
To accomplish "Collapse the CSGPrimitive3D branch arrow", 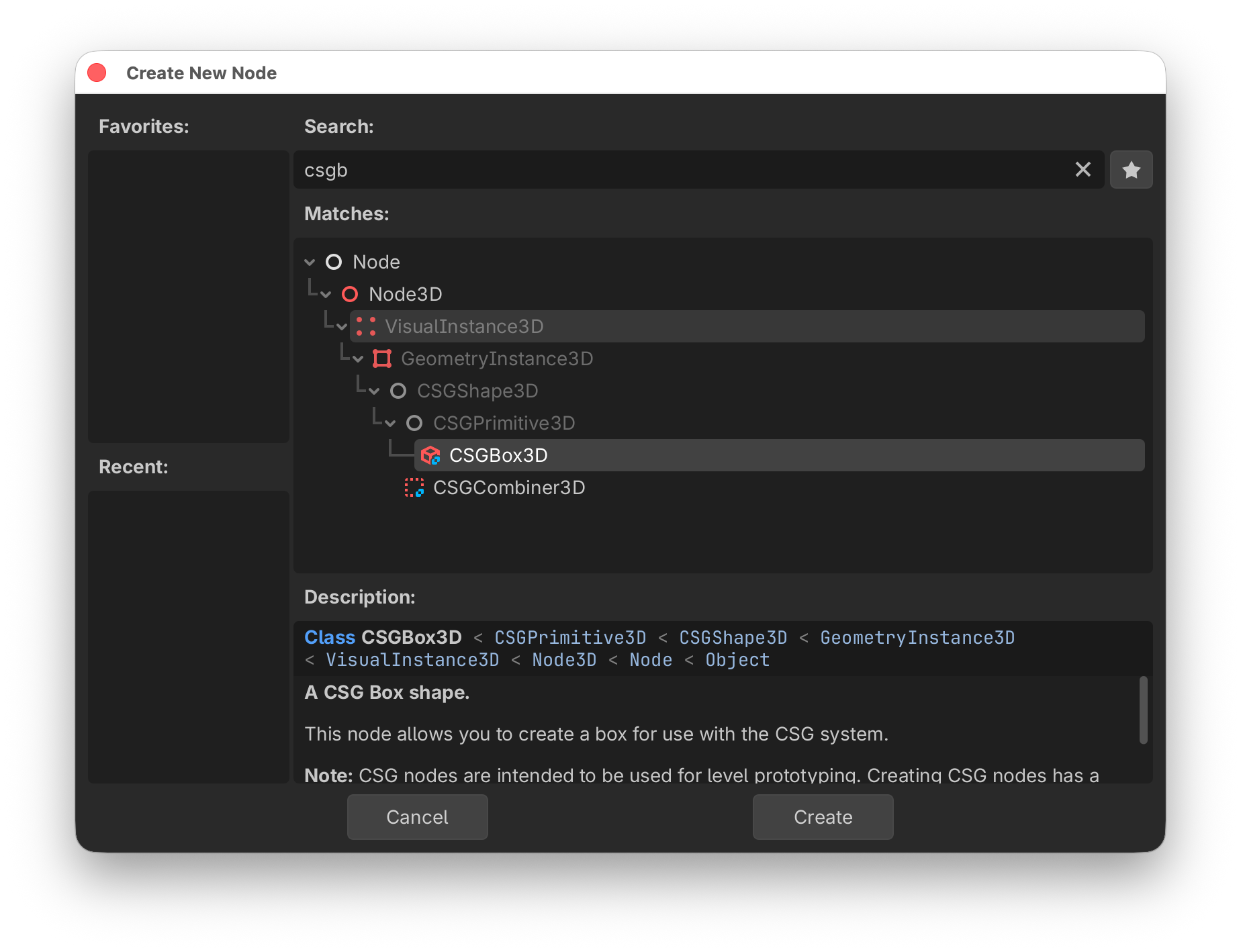I will pyautogui.click(x=390, y=424).
